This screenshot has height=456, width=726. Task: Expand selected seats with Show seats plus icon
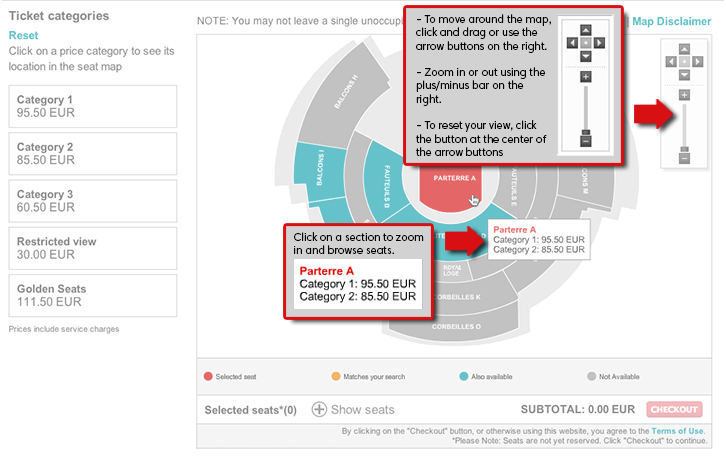[x=319, y=409]
